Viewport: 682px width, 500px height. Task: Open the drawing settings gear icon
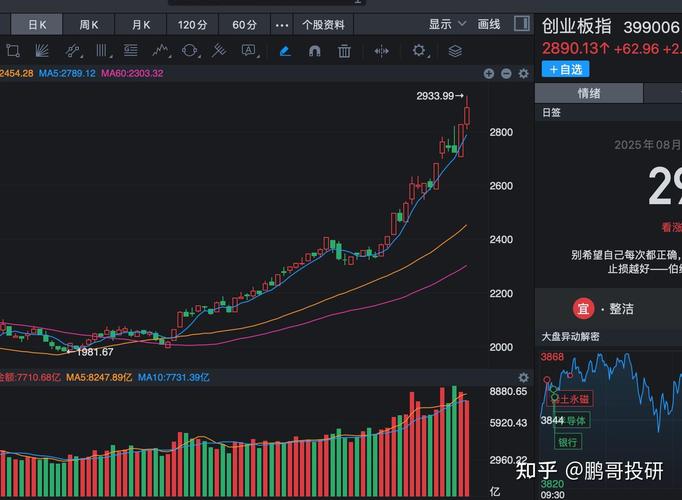tap(419, 50)
